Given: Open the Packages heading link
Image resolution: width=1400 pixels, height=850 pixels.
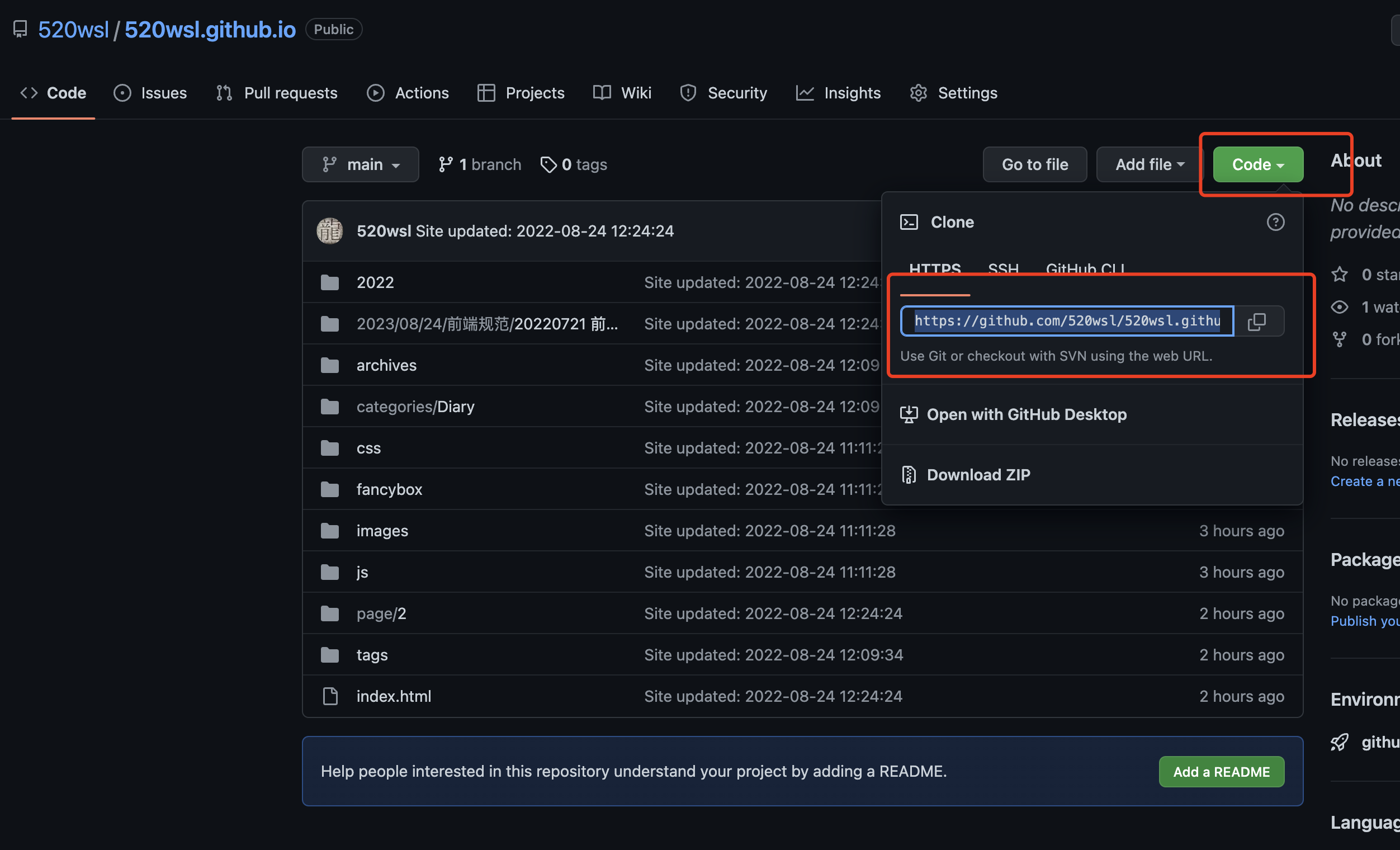Looking at the screenshot, I should (1365, 560).
